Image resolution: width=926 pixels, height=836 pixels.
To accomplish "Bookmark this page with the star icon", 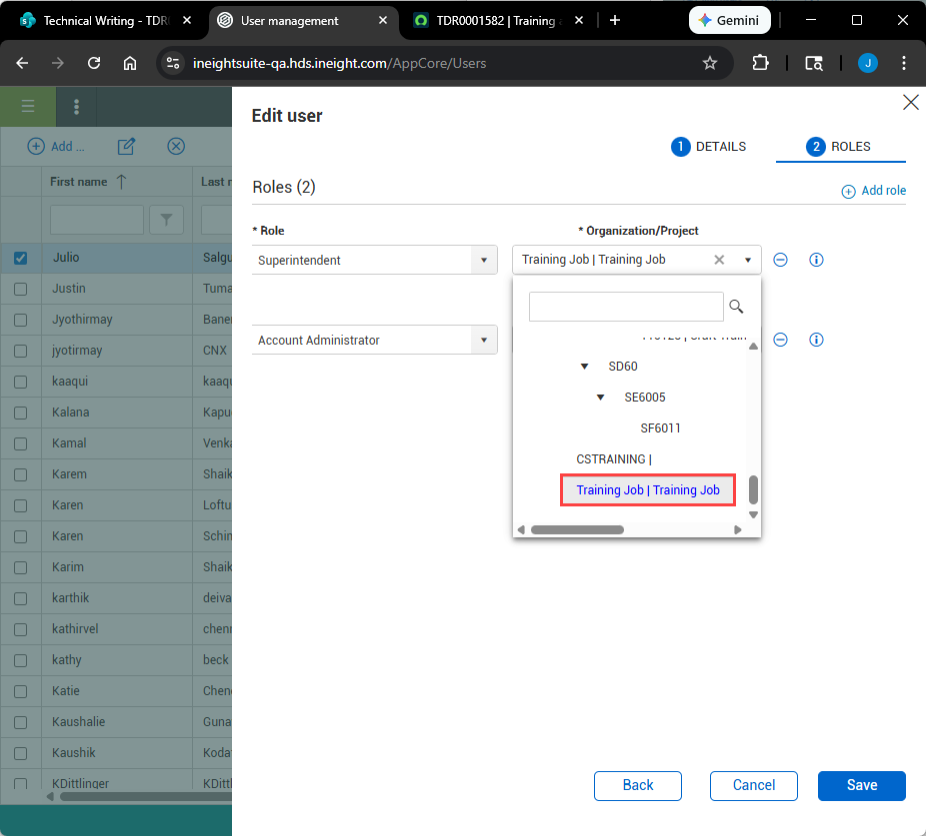I will (710, 63).
